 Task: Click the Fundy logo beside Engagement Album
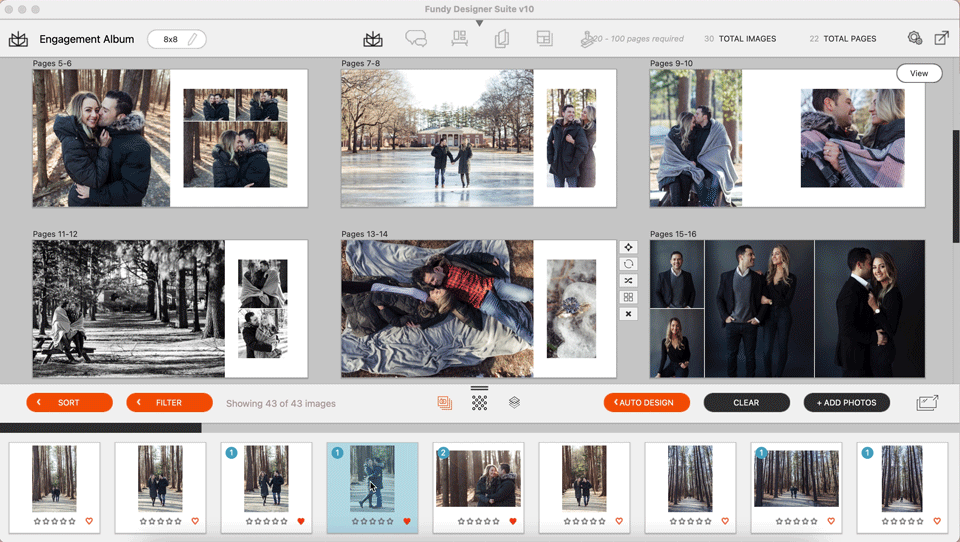click(18, 39)
